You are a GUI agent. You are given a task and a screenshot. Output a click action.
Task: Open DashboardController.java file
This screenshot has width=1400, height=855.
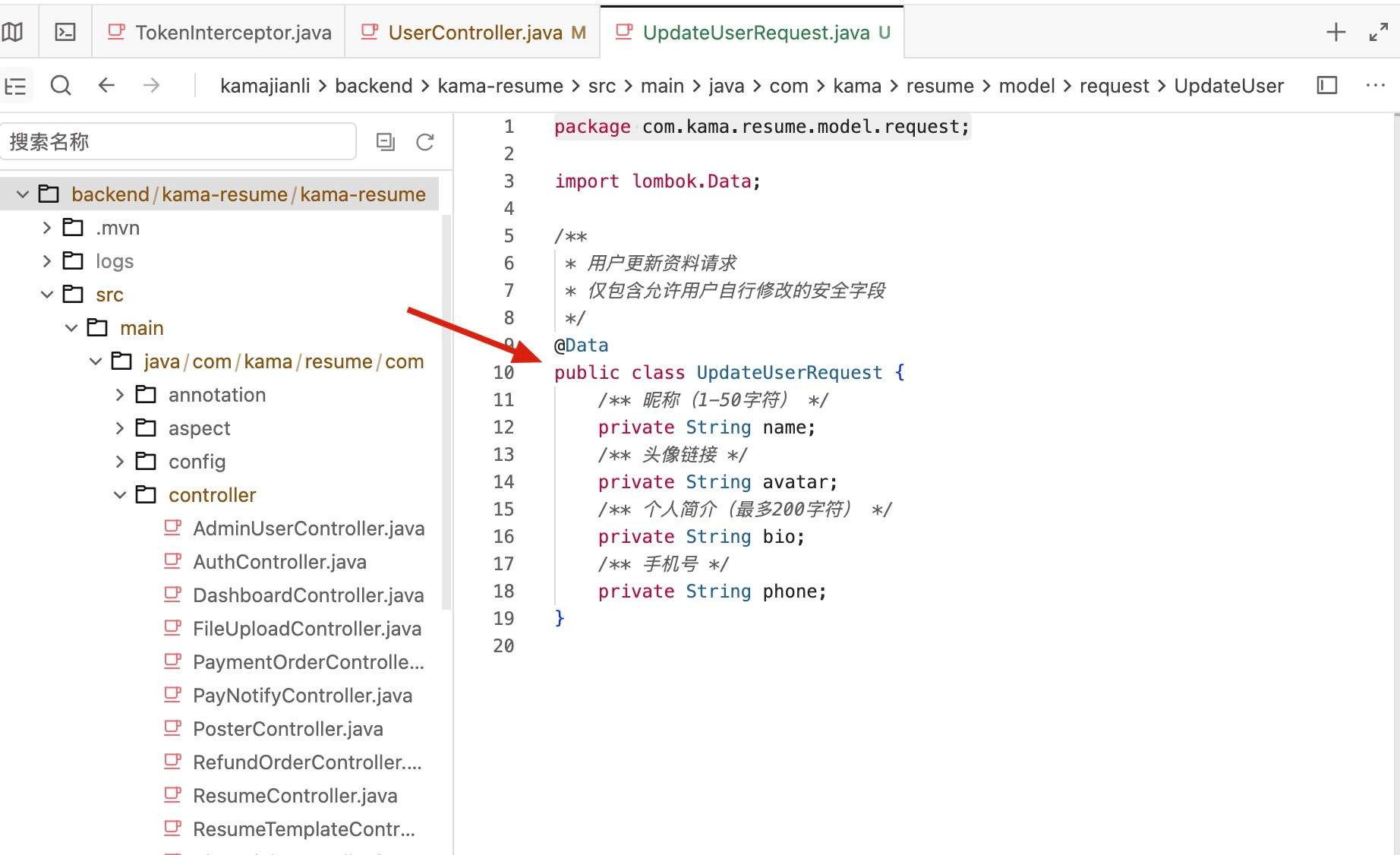tap(308, 595)
